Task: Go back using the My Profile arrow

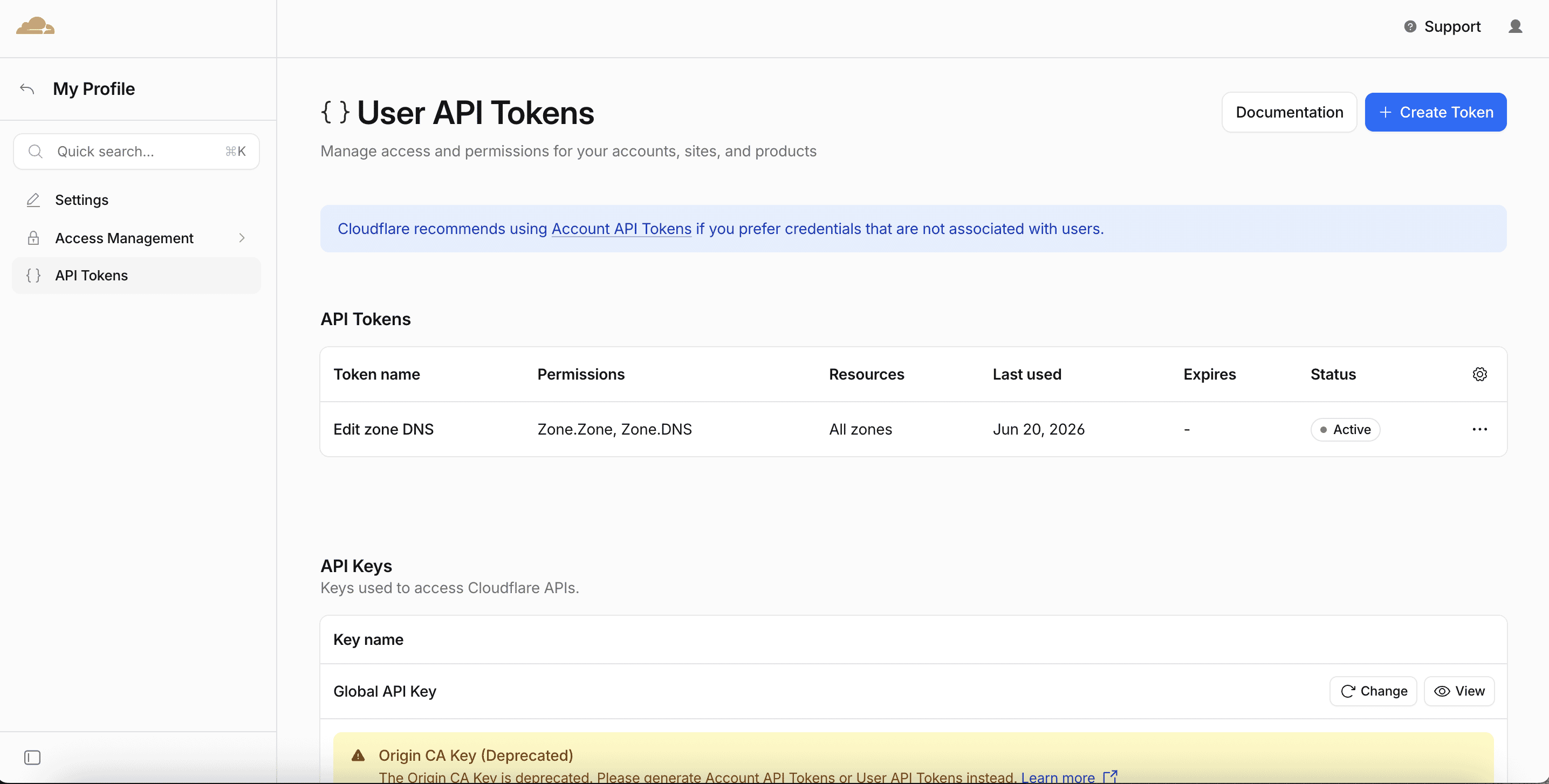Action: pyautogui.click(x=27, y=89)
